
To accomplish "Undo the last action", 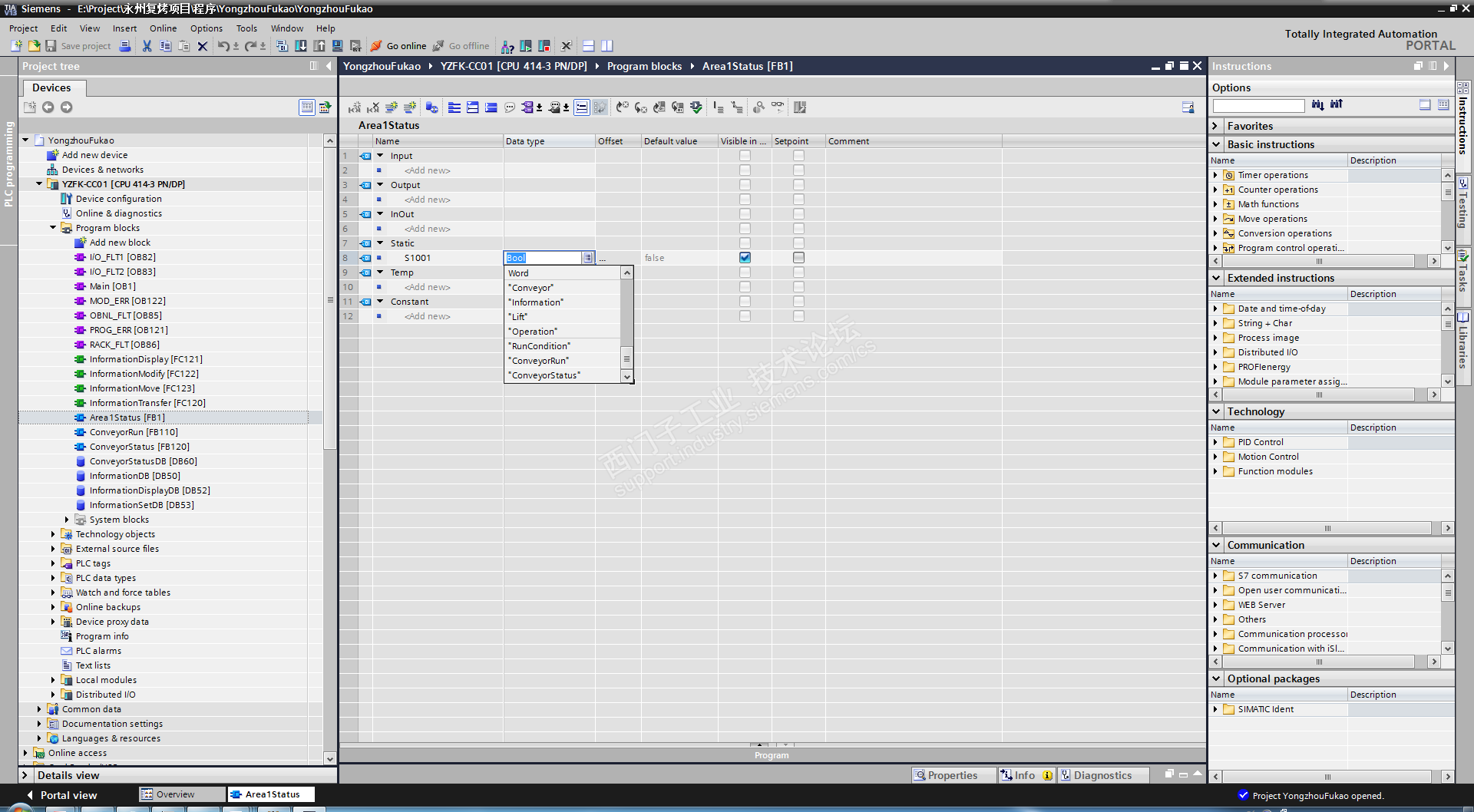I will pos(223,46).
